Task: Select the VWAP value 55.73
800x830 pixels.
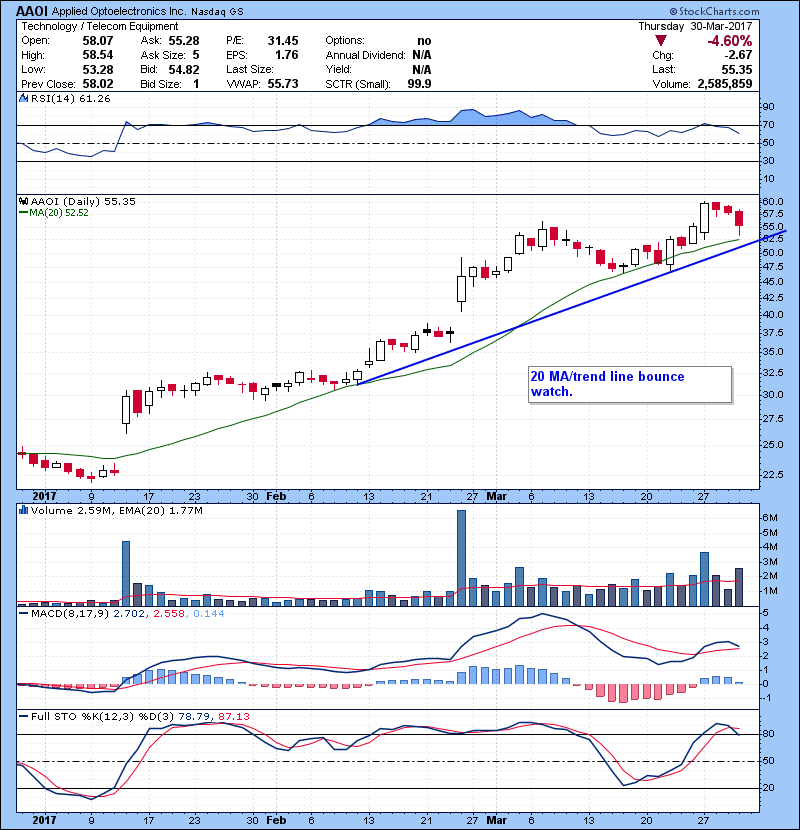Action: click(x=283, y=84)
